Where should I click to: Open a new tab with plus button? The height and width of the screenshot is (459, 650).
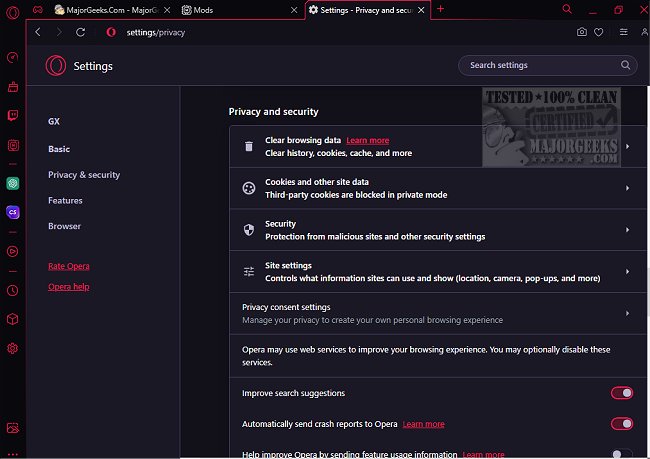tap(440, 9)
